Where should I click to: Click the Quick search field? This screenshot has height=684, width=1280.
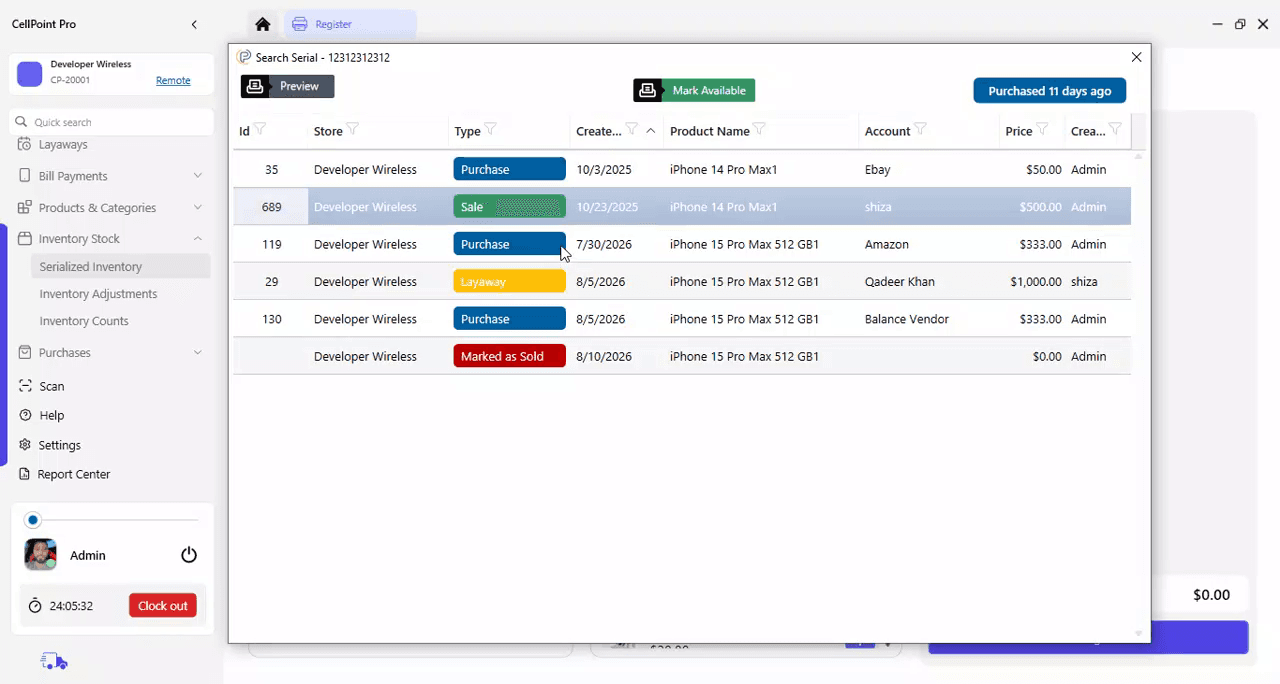coord(112,122)
